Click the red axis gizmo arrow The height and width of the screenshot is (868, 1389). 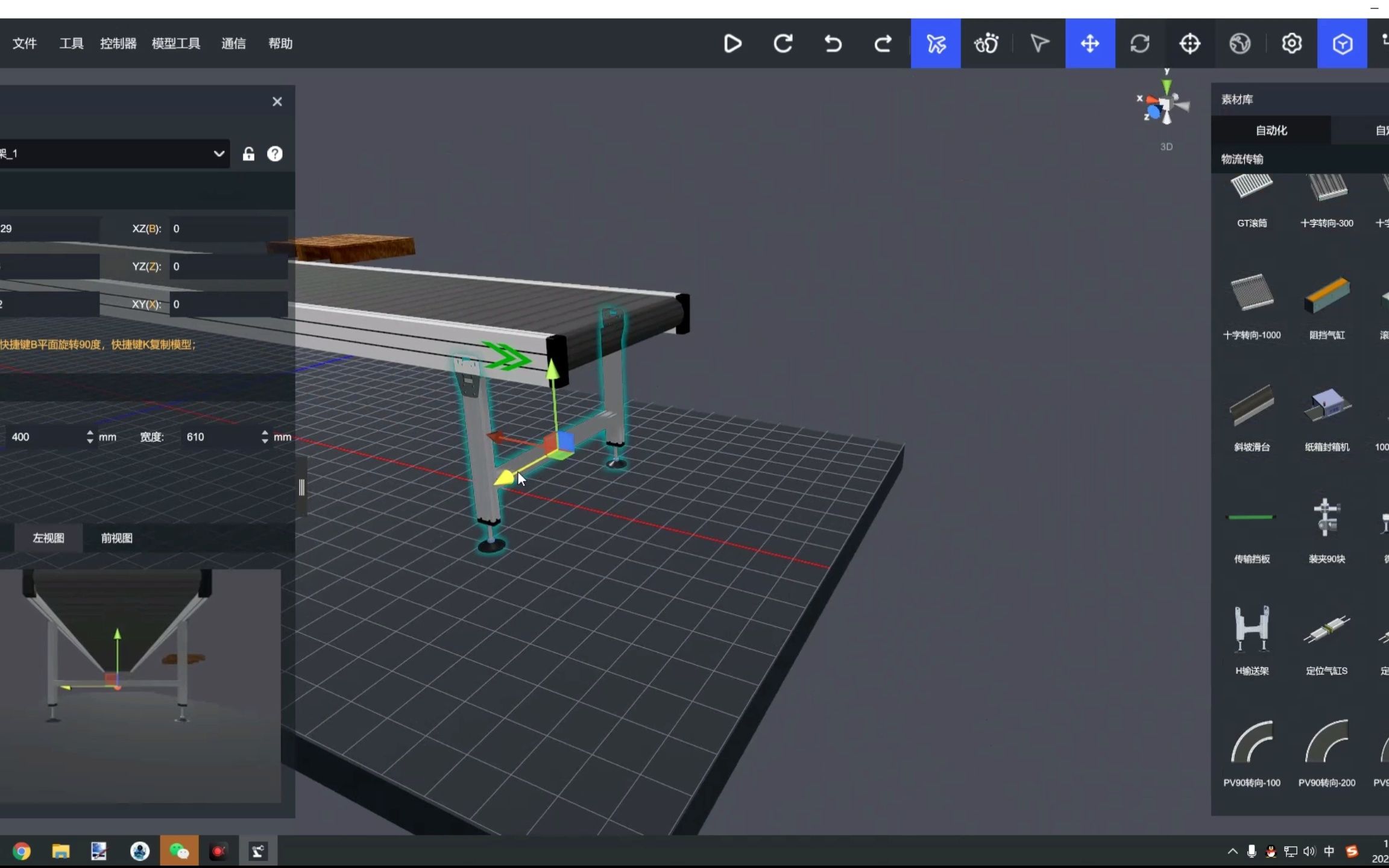tap(496, 436)
